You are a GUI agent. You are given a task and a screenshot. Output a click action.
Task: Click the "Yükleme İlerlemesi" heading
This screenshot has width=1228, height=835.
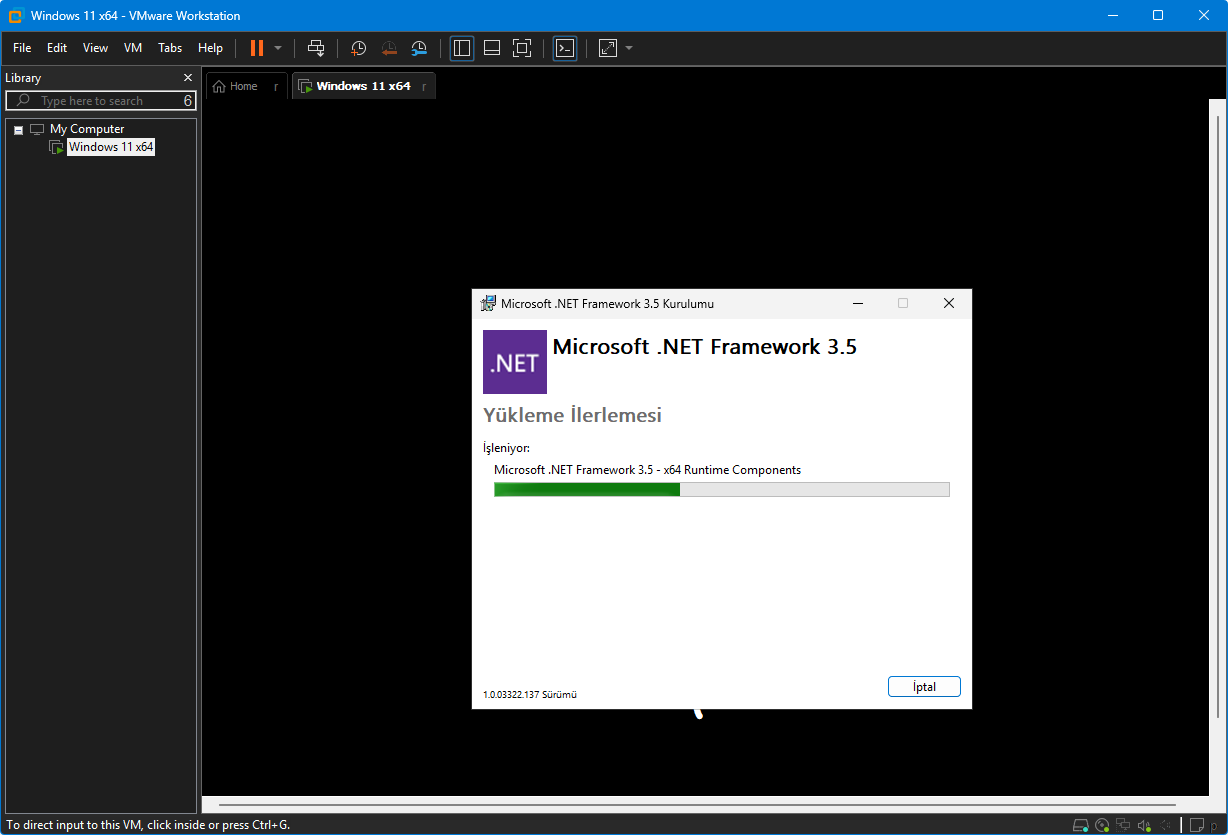click(572, 415)
